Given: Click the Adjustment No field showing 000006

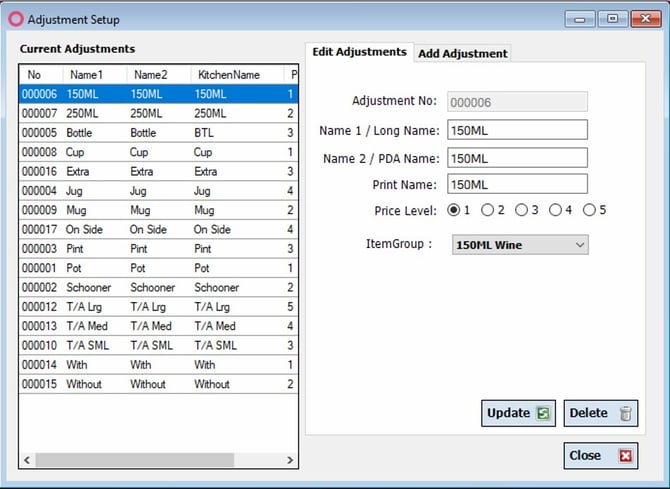Looking at the screenshot, I should [x=517, y=102].
